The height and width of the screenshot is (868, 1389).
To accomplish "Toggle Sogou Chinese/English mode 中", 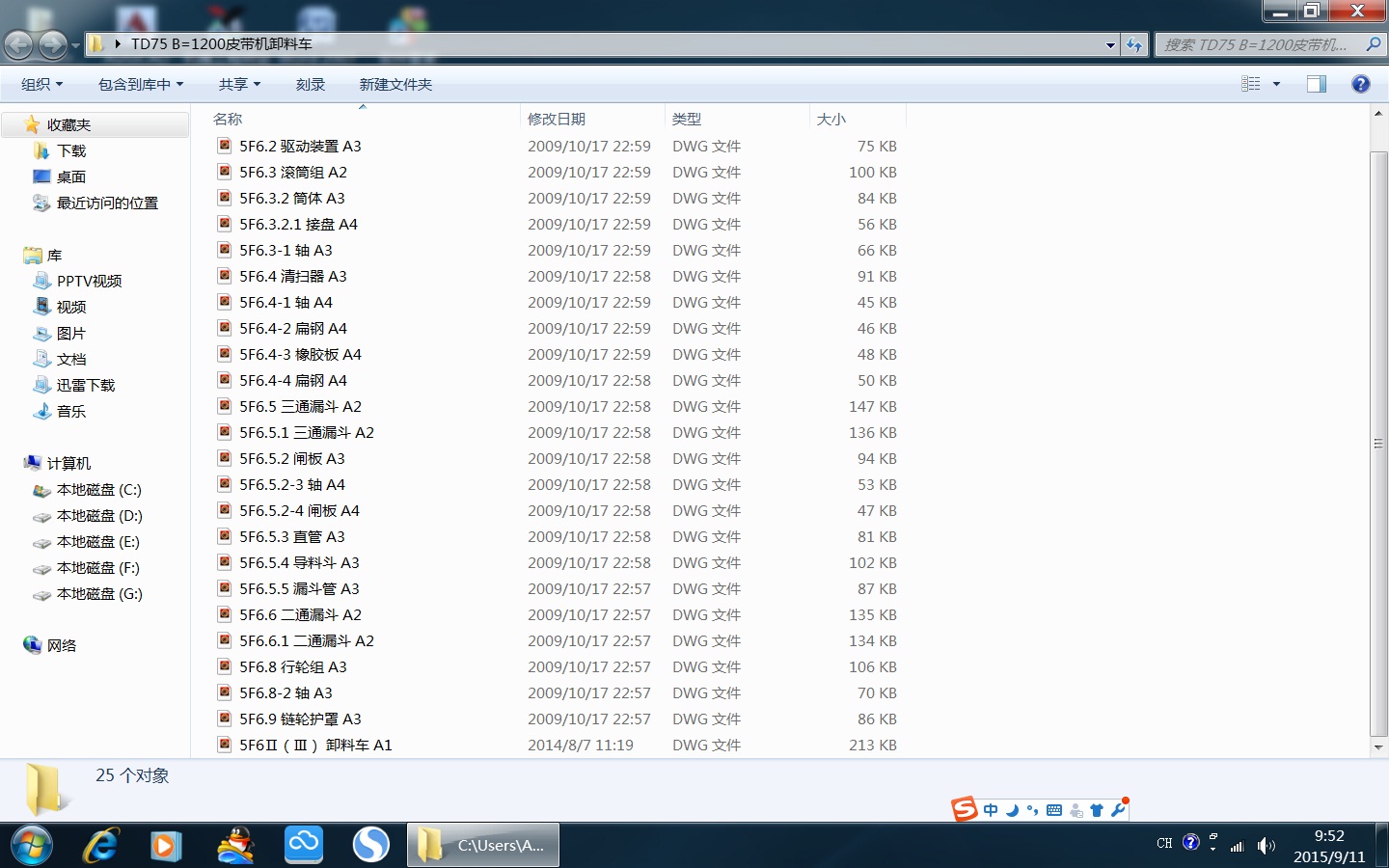I will pos(991,810).
